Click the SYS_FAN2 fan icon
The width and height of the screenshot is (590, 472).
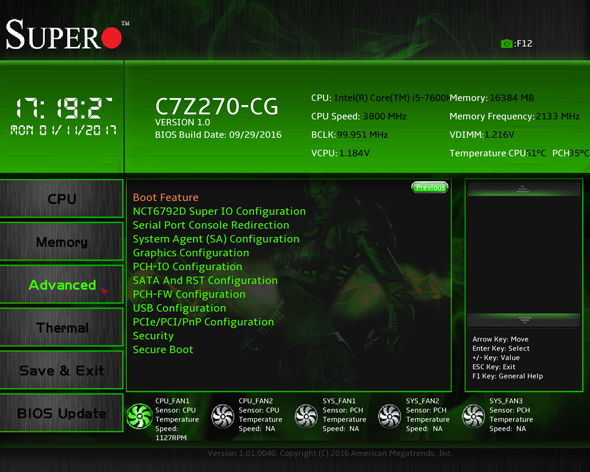(x=389, y=416)
